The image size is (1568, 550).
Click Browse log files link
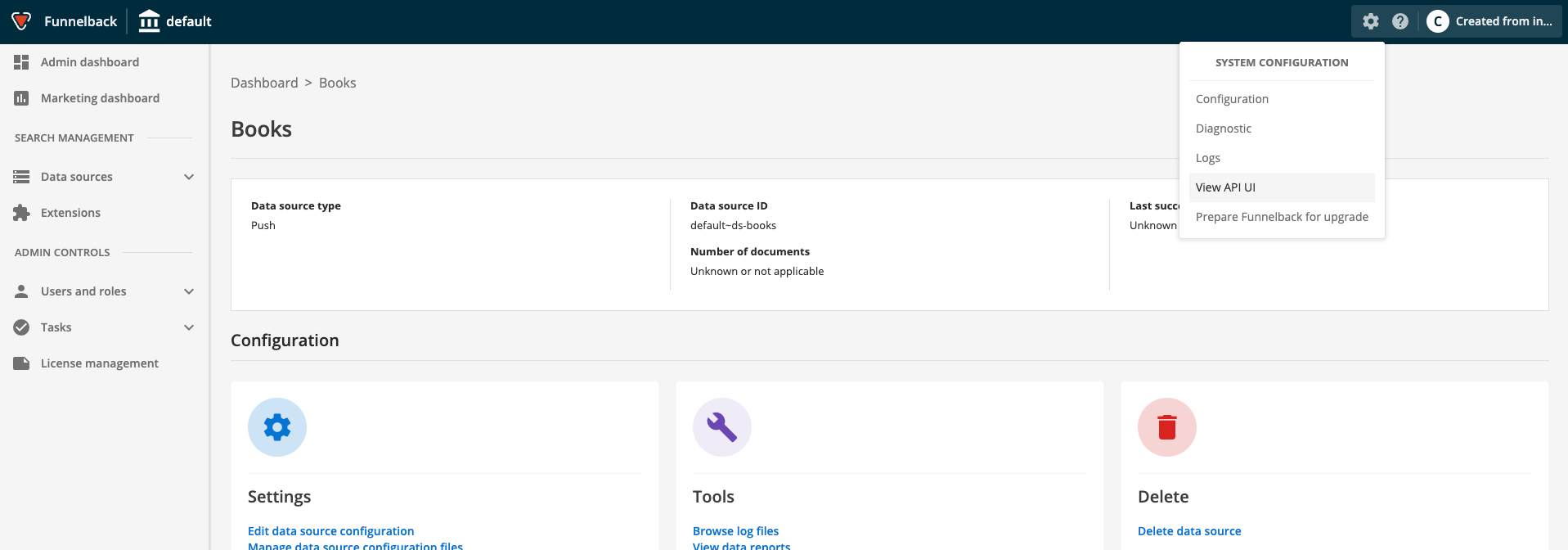coord(735,531)
